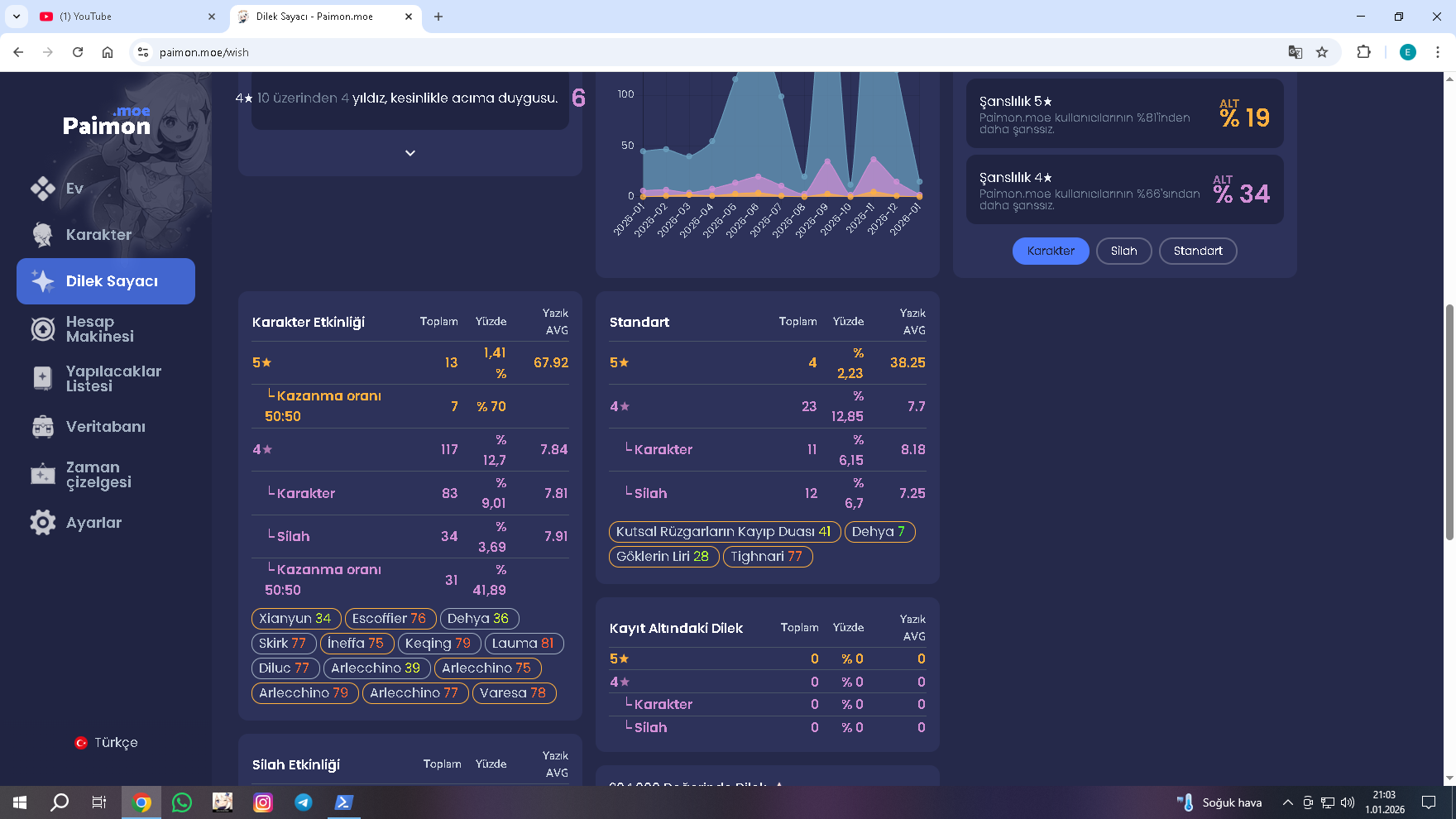Screen dimensions: 1456x819
Task: Open the Windows Start menu
Action: point(20,802)
